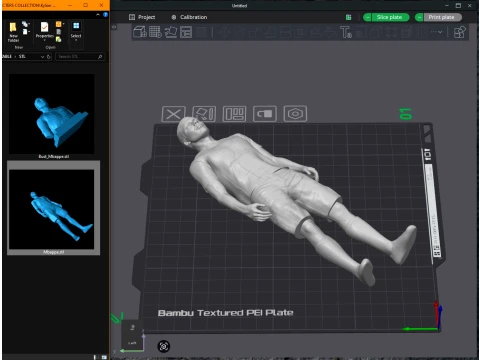The width and height of the screenshot is (480, 360).
Task: Expand the address bar history dropdown
Action: [42, 57]
